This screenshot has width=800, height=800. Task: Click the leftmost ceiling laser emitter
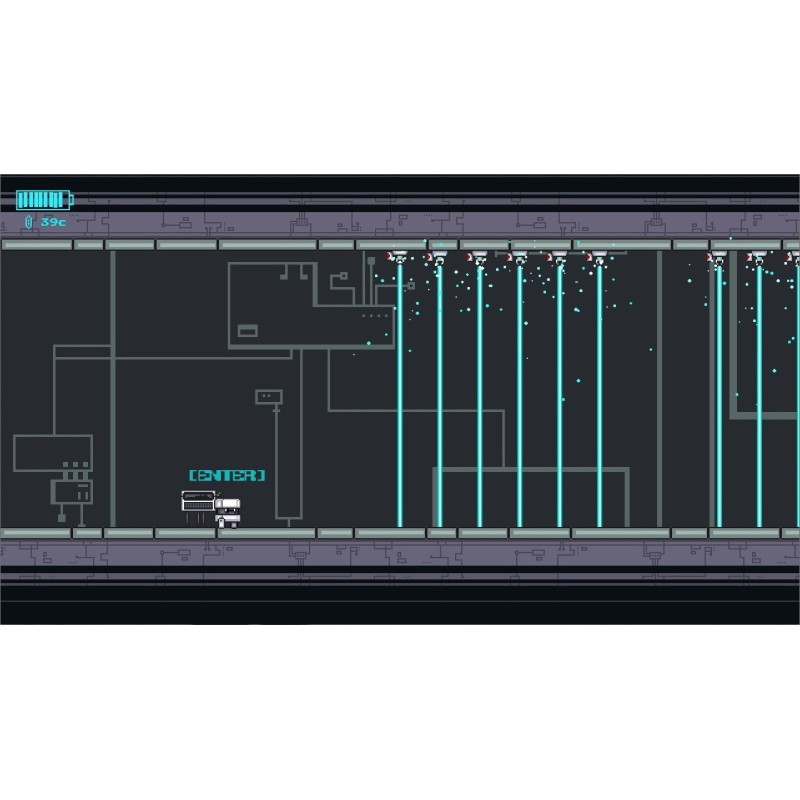pos(399,258)
